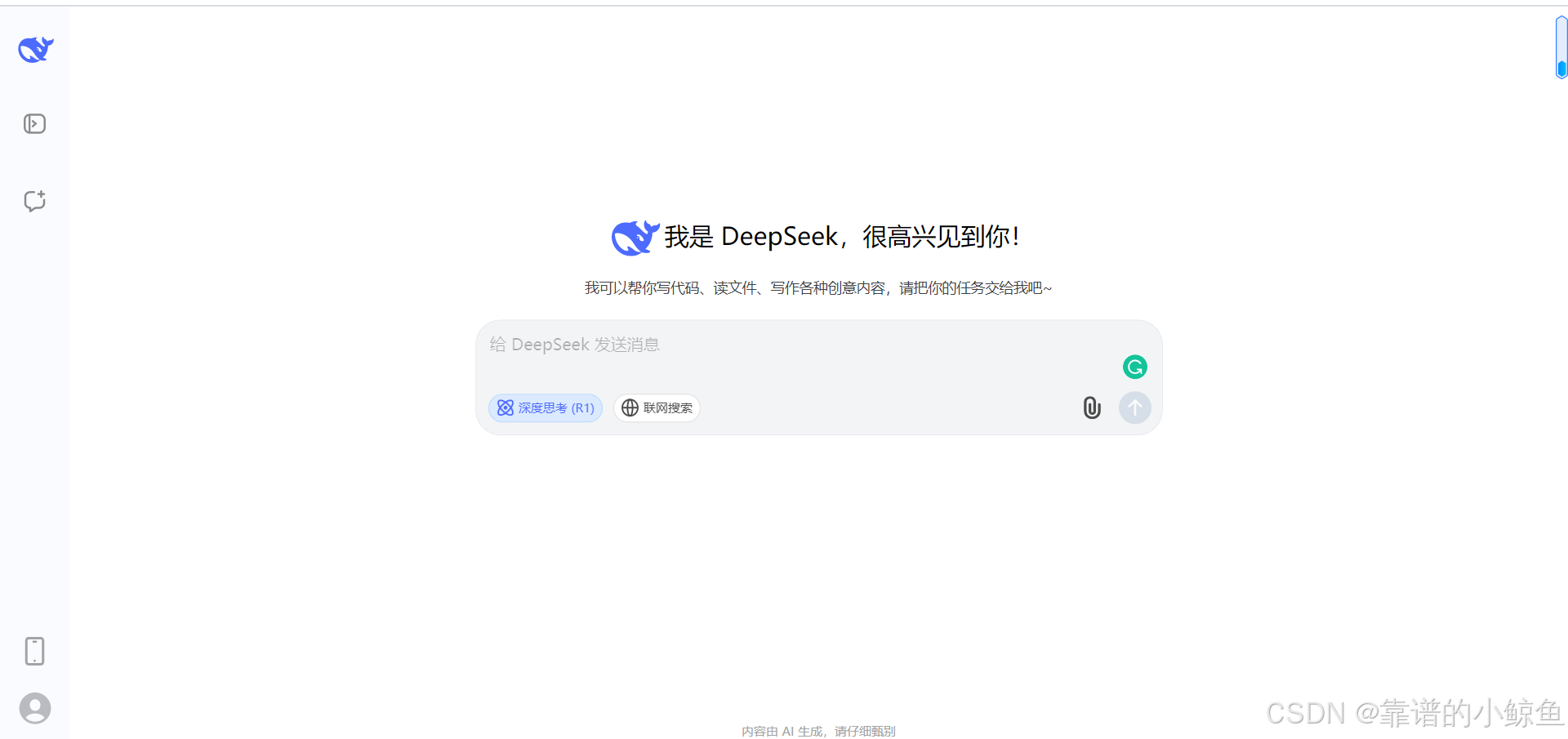Screen dimensions: 1568x739
Task: Click the 我是 DeepSeek，很高兴见到你! heading
Action: coord(842,237)
